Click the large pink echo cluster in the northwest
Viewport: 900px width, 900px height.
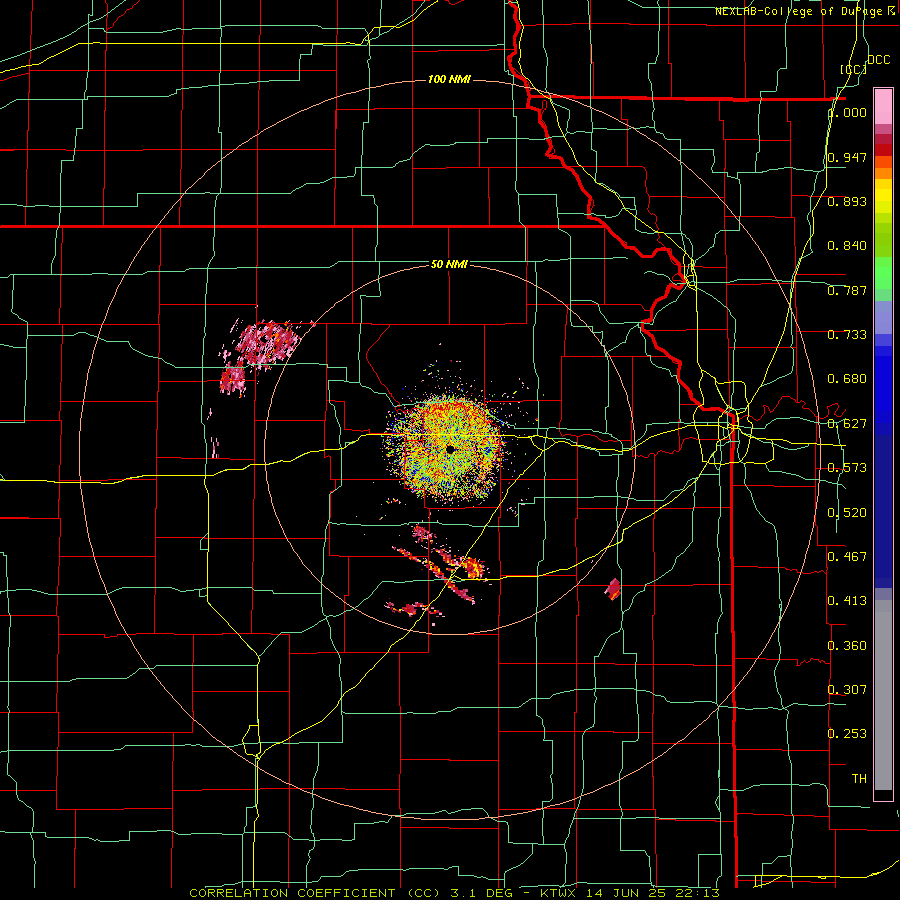(x=267, y=343)
